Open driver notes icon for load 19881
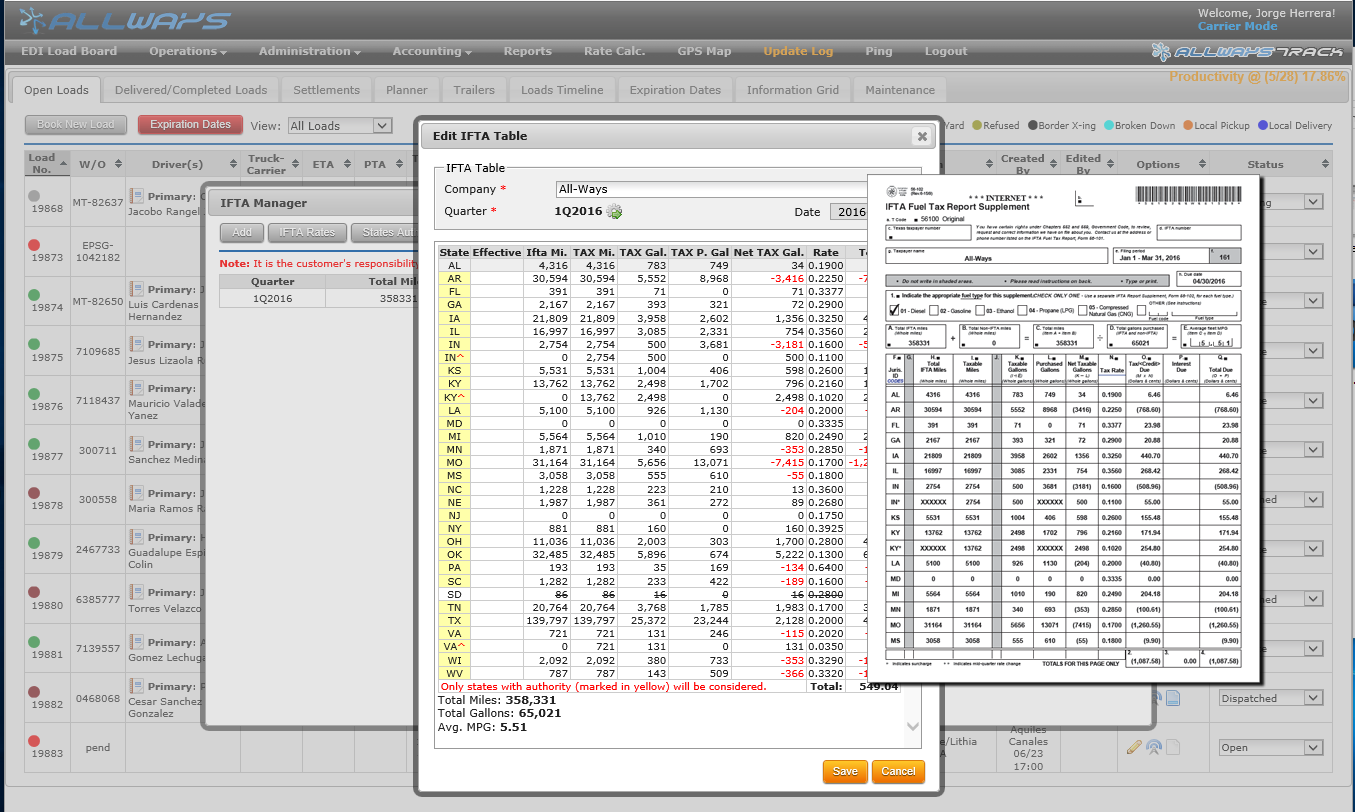The height and width of the screenshot is (812, 1355). point(137,642)
